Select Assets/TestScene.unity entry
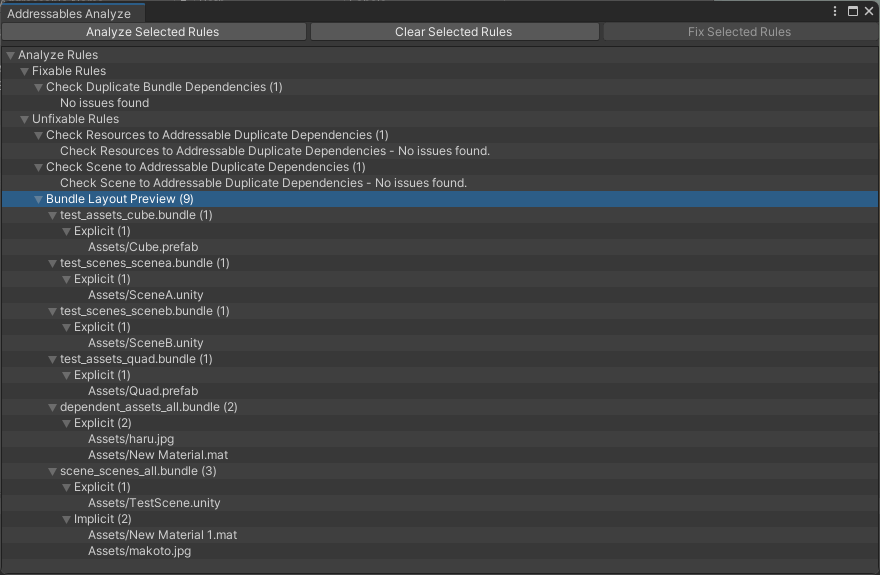The image size is (880, 575). tap(440, 503)
